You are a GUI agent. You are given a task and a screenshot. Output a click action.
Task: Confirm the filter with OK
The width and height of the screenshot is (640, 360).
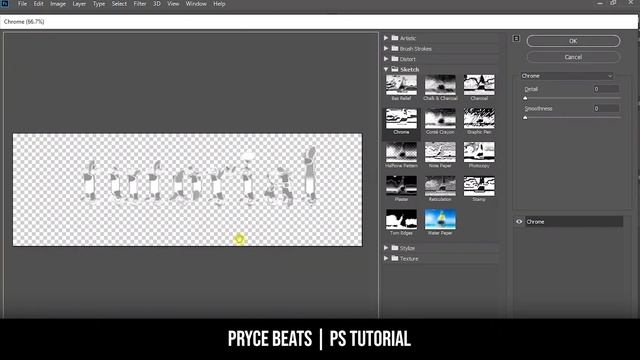[x=573, y=41]
